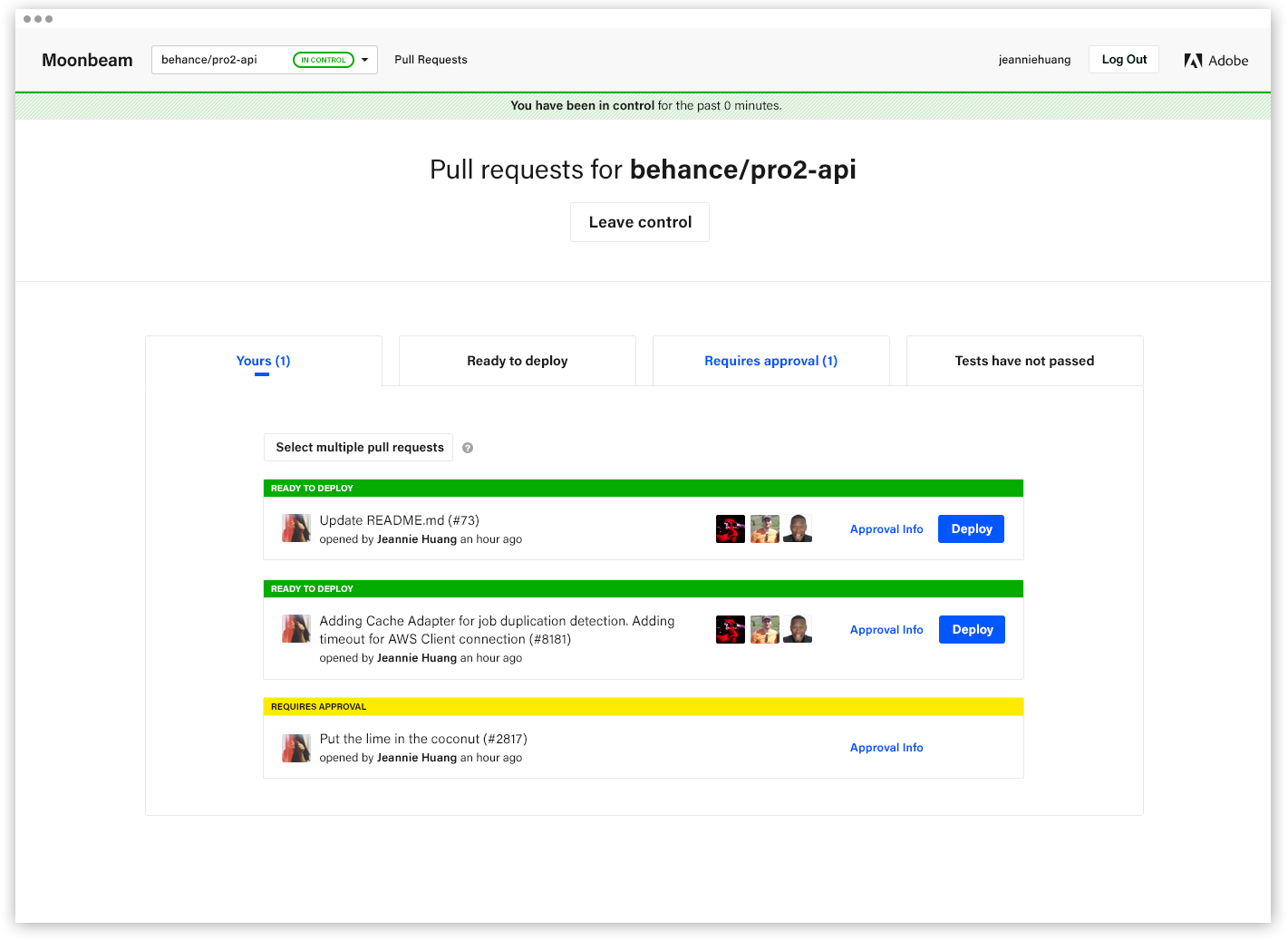Viewport: 1288px width, 940px height.
Task: Click the help question mark icon
Action: click(x=468, y=448)
